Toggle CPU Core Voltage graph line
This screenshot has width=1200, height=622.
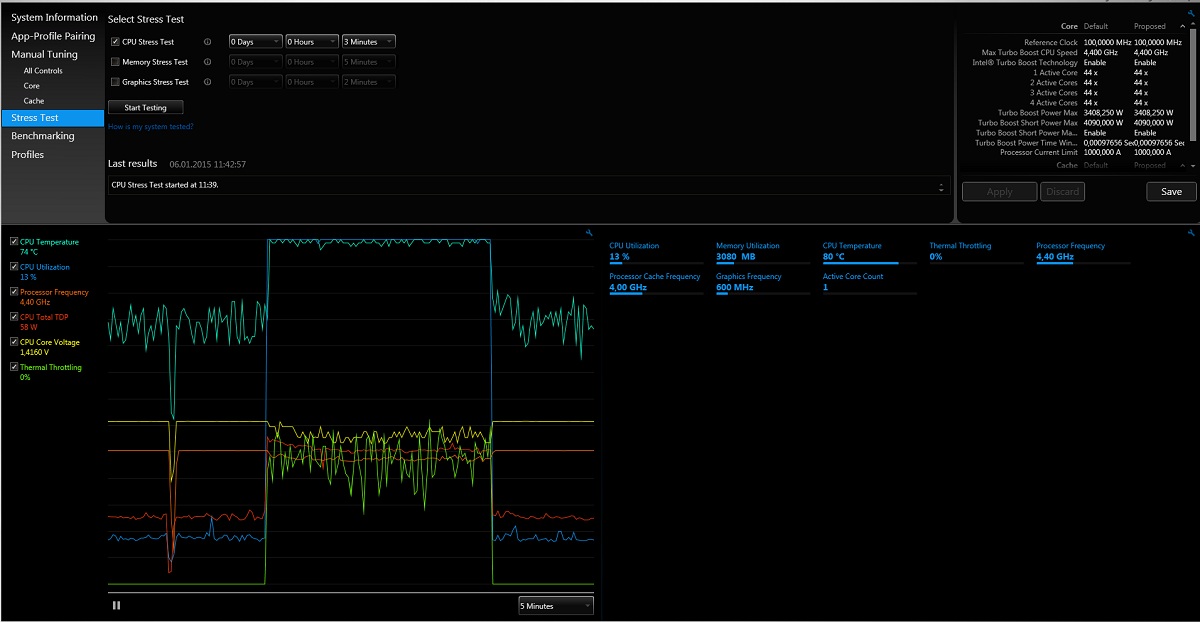[13, 342]
